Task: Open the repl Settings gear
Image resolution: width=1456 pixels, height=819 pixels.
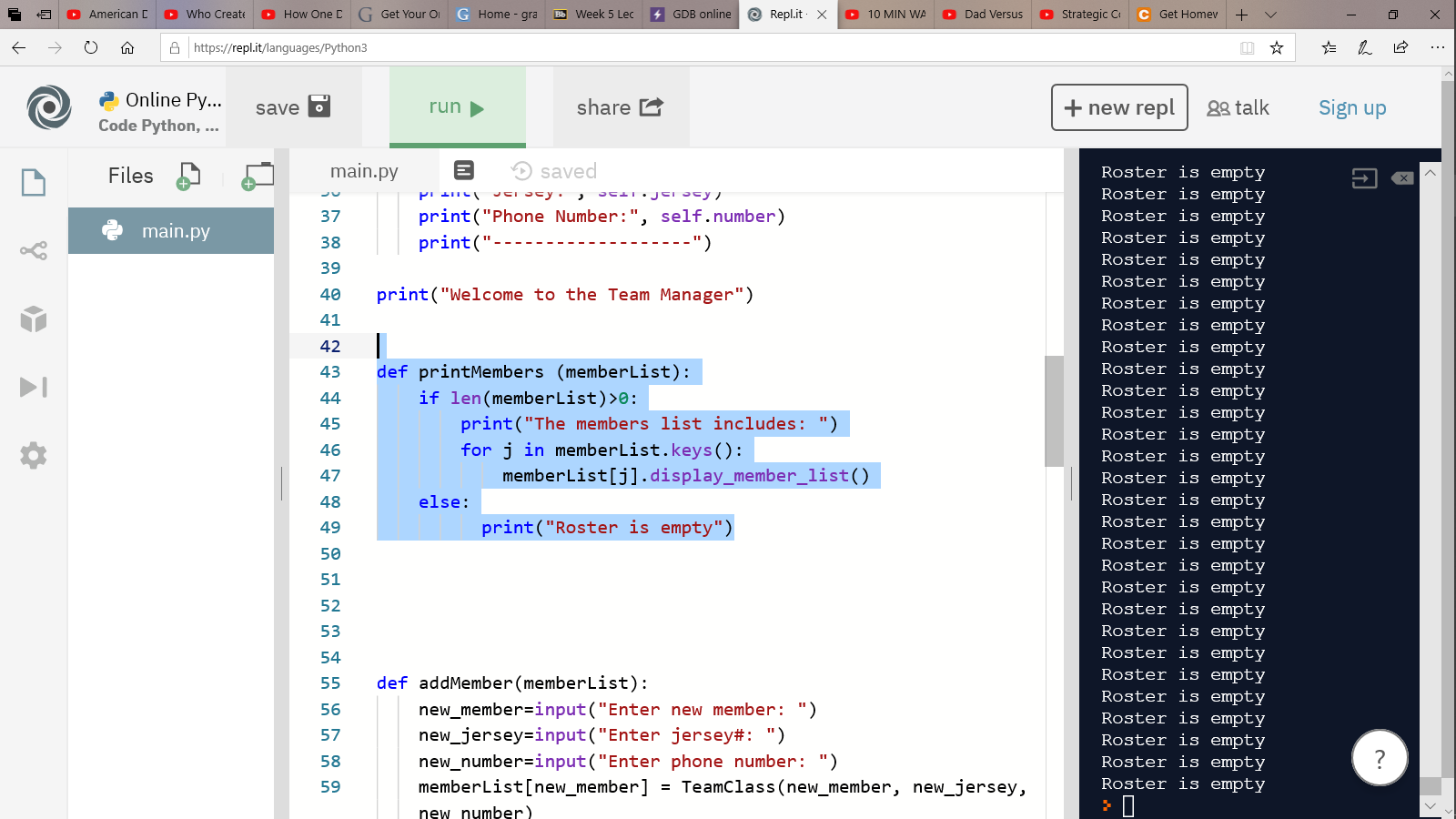Action: tap(34, 455)
